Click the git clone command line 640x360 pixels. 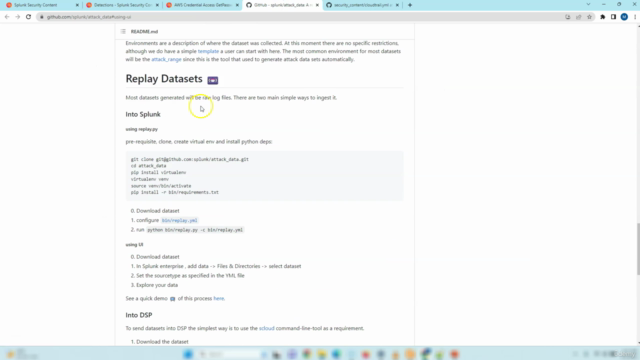pyautogui.click(x=190, y=160)
